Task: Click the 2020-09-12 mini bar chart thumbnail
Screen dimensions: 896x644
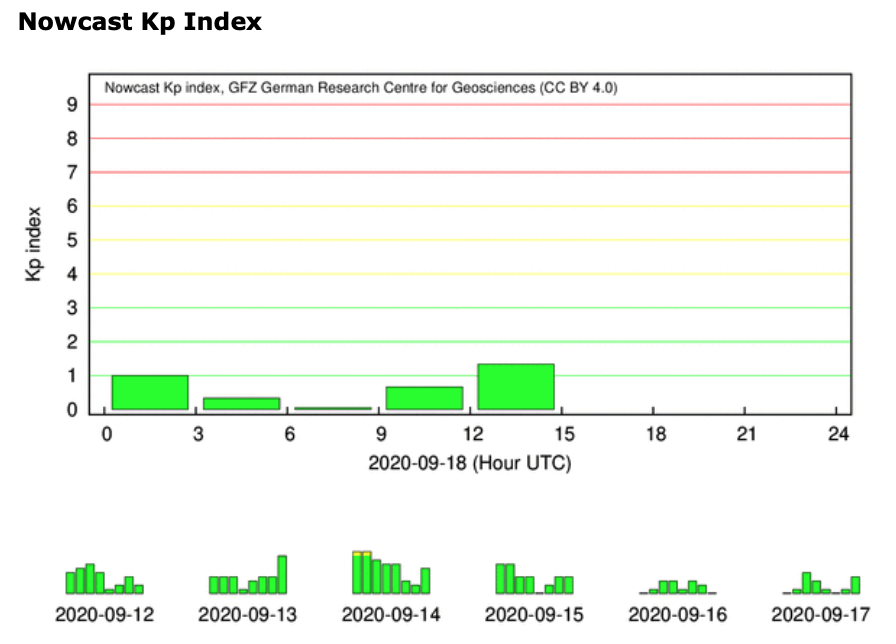Action: pos(105,579)
